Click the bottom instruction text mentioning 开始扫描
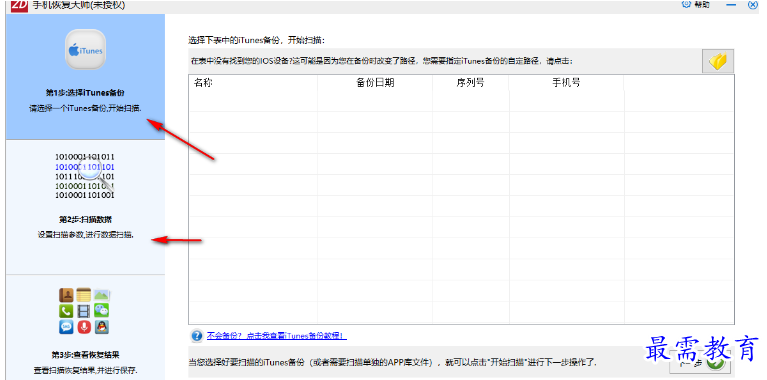Screen dimensions: 767x380 point(393,363)
